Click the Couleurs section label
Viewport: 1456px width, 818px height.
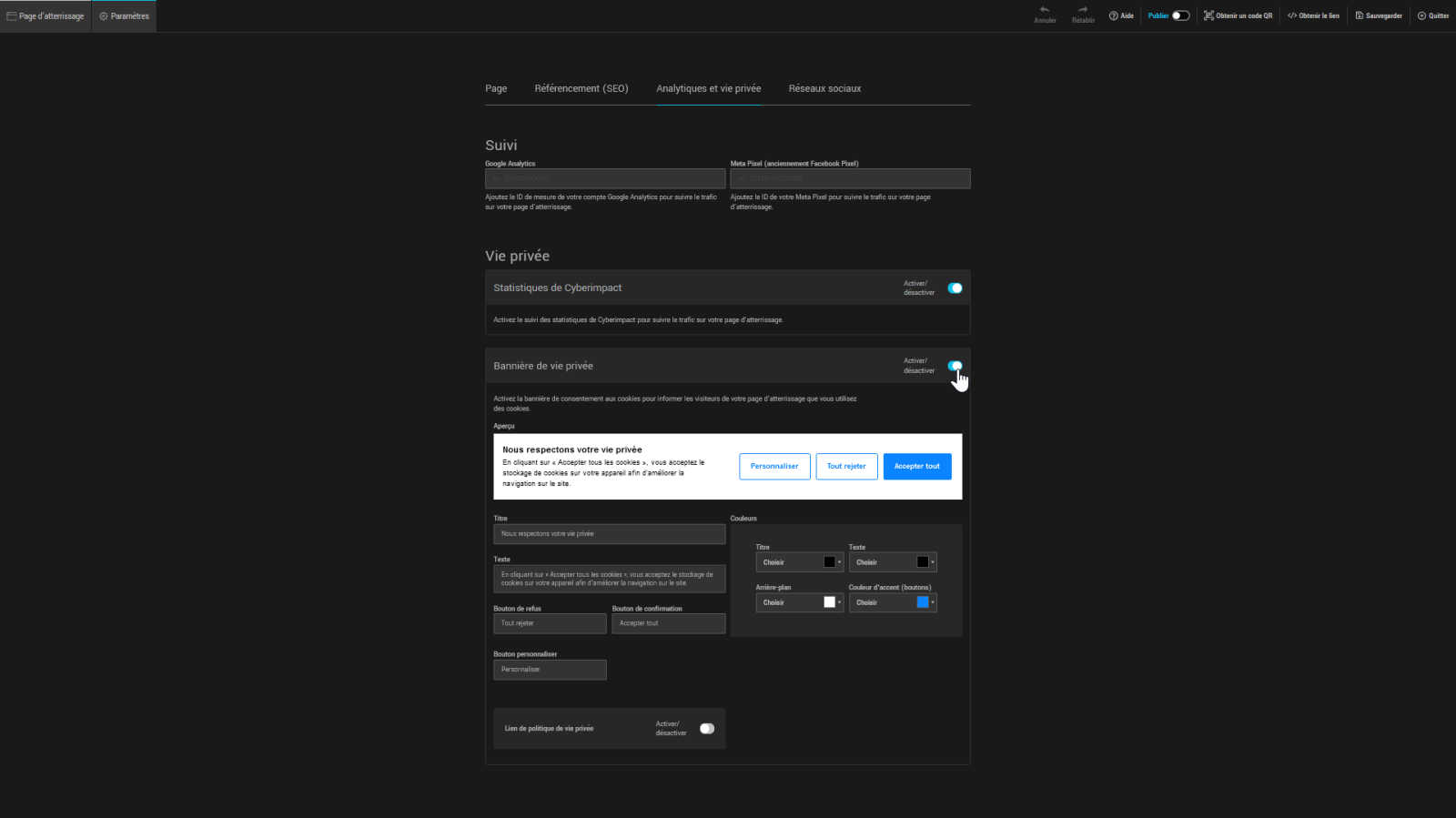[743, 519]
